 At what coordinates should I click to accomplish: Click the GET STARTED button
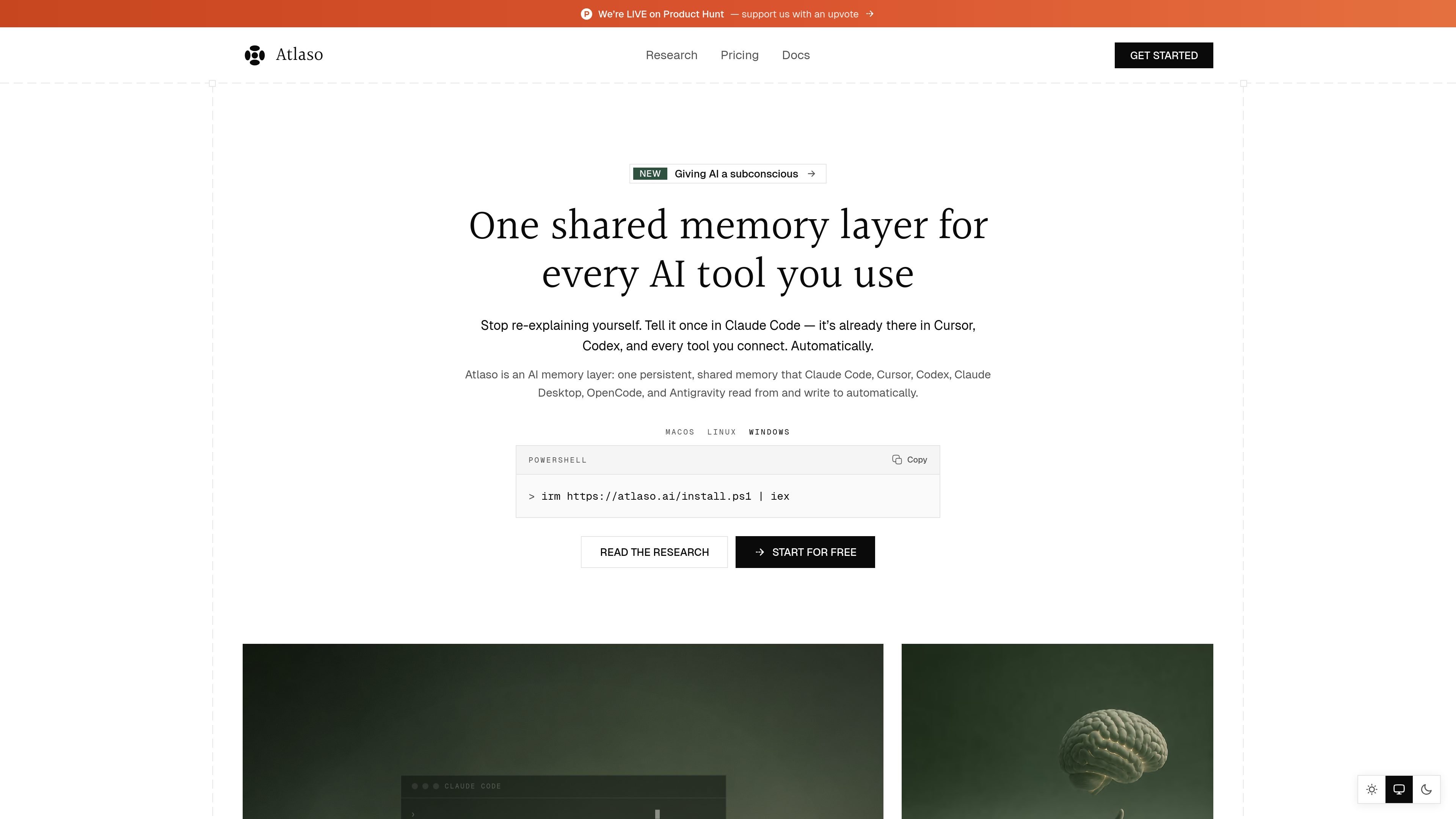[x=1164, y=55]
